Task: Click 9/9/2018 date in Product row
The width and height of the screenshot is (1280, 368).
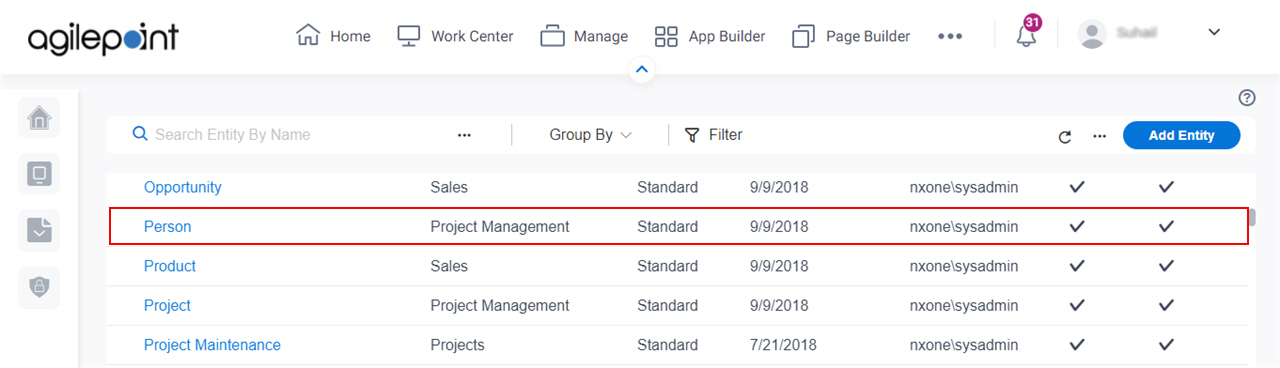Action: [778, 266]
